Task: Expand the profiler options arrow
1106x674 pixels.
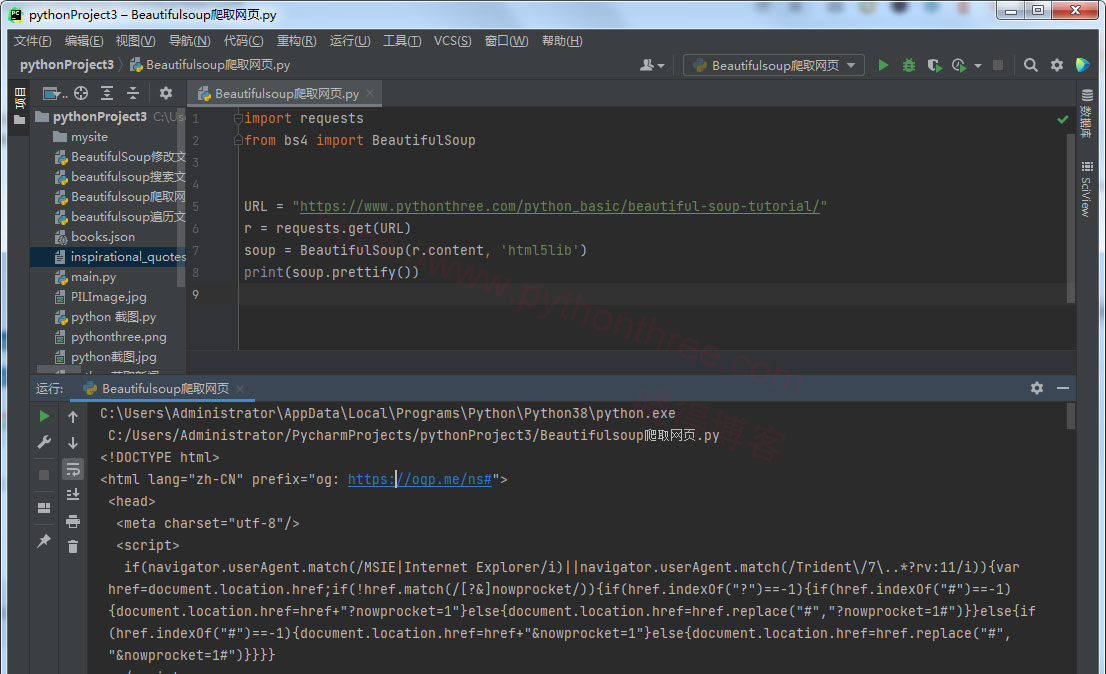Action: pos(978,66)
